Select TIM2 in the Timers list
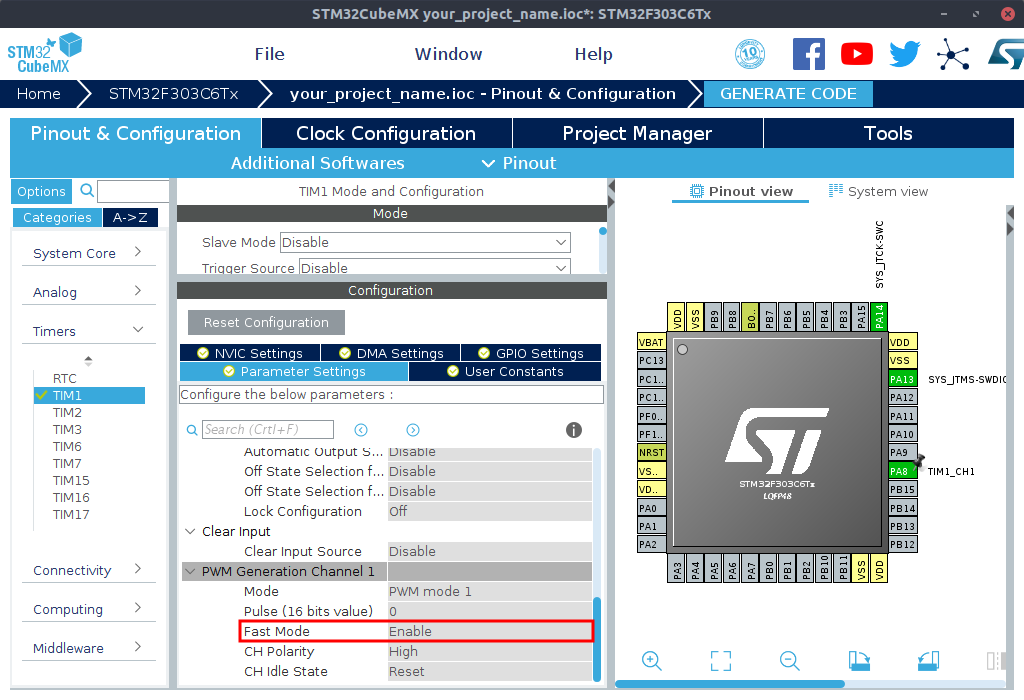The image size is (1024, 700). point(68,412)
